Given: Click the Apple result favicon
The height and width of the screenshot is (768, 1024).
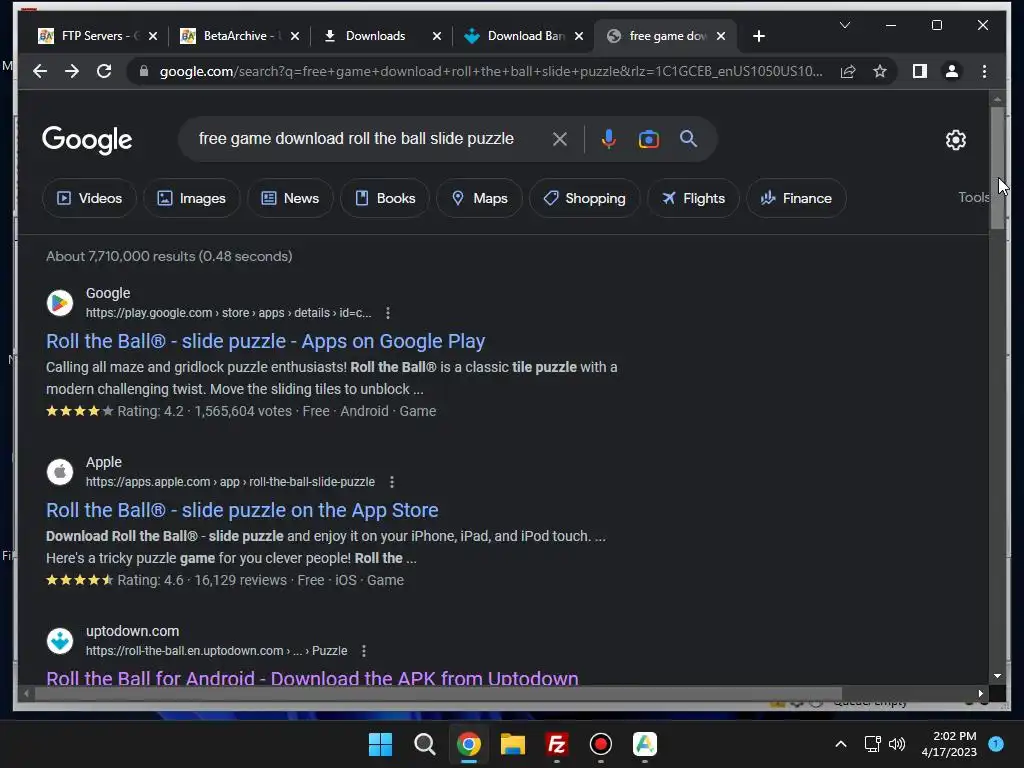Looking at the screenshot, I should pyautogui.click(x=59, y=472).
